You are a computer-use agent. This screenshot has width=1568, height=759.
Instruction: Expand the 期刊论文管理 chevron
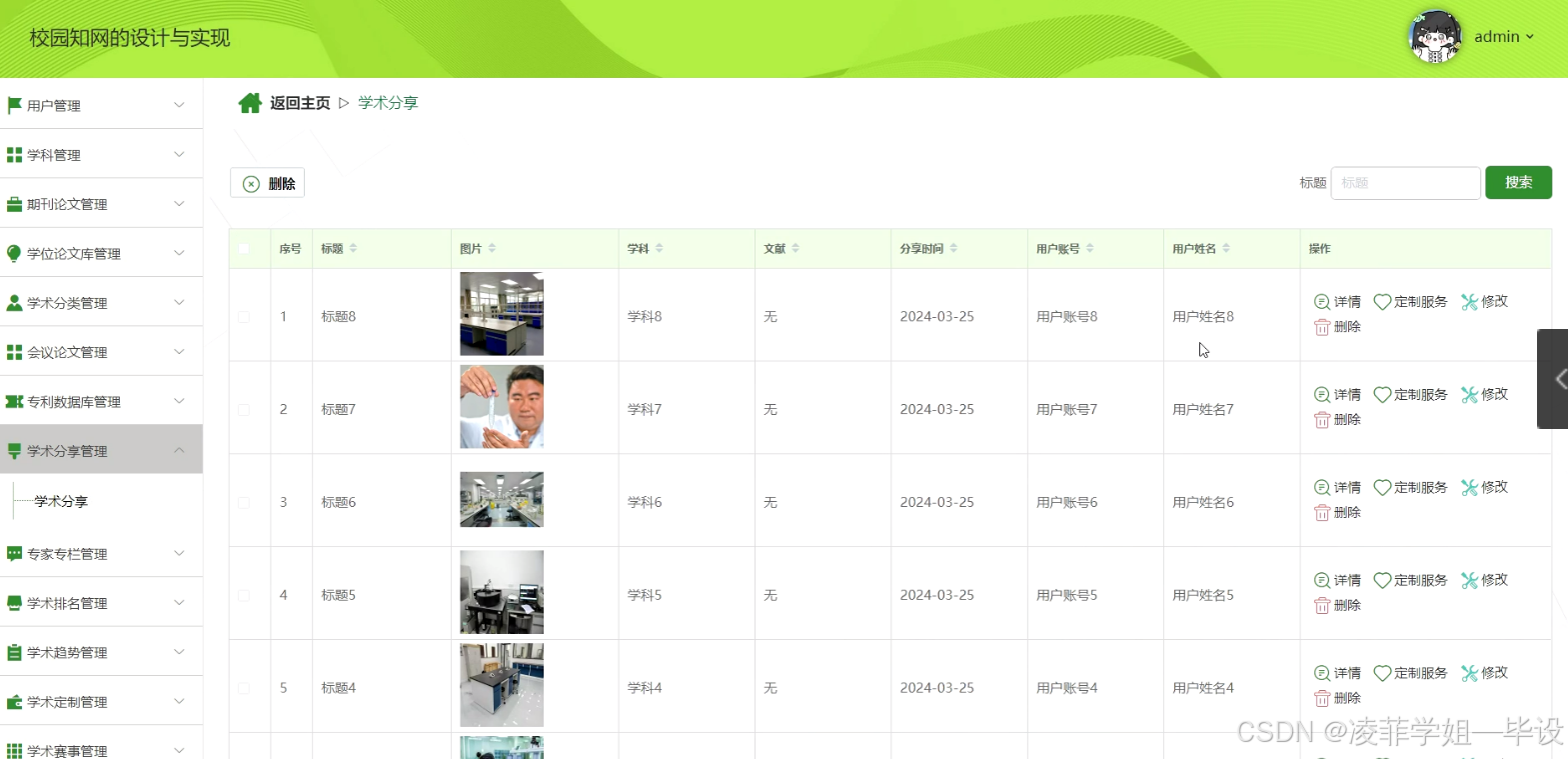tap(179, 204)
